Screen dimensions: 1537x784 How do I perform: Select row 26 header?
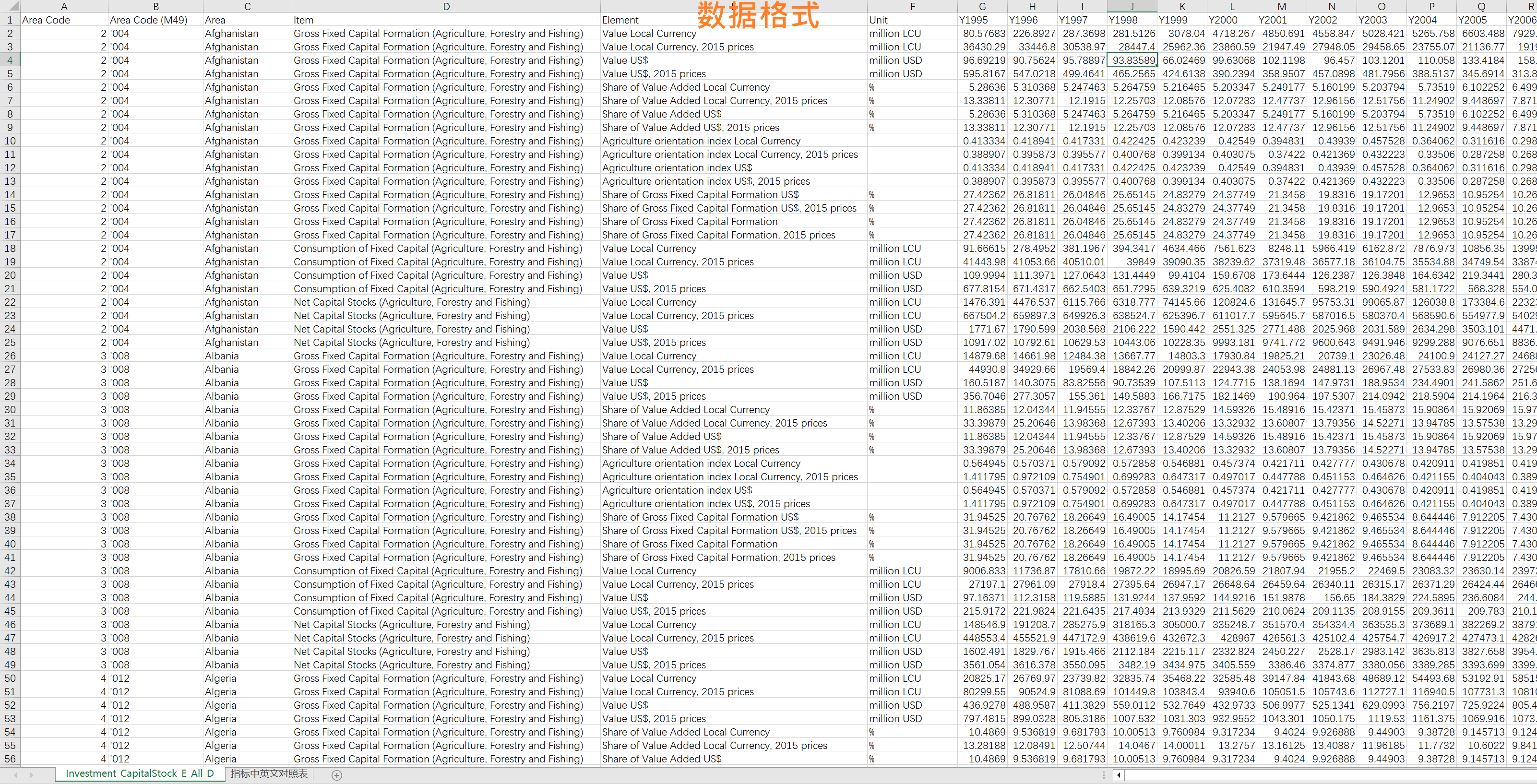pos(10,356)
